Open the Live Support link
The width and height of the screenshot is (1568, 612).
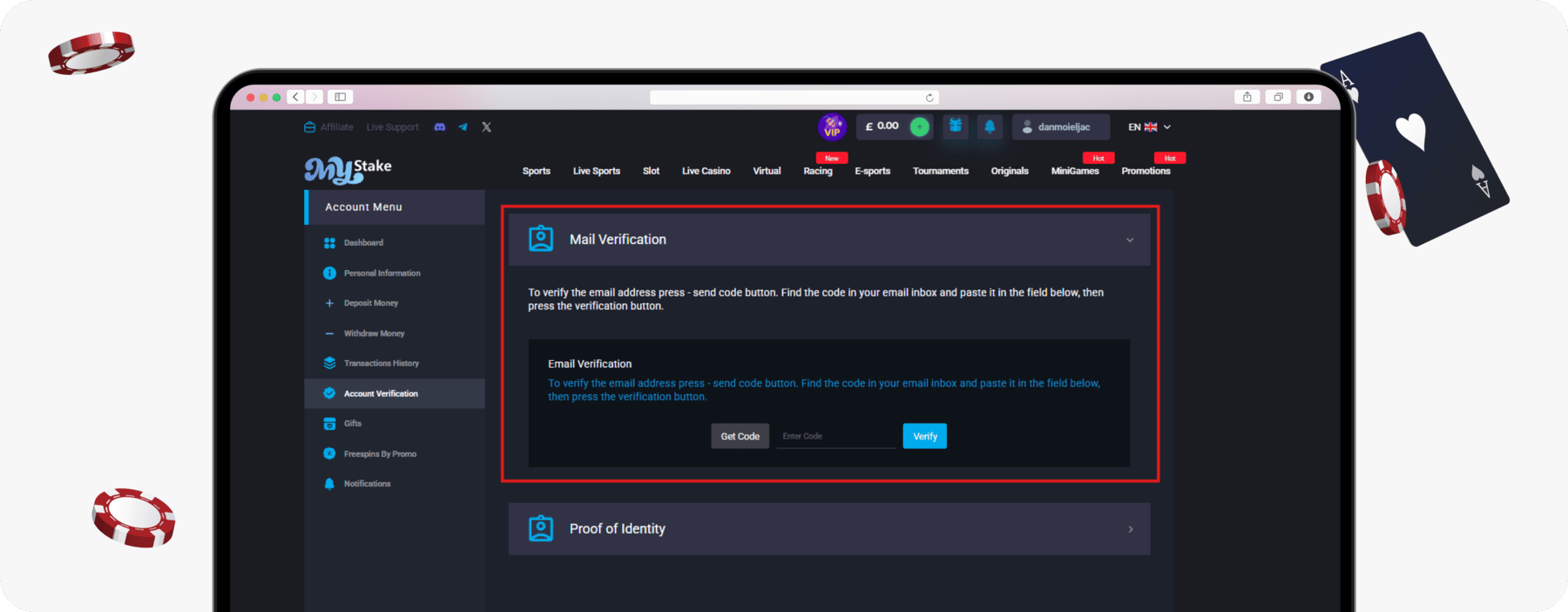393,127
